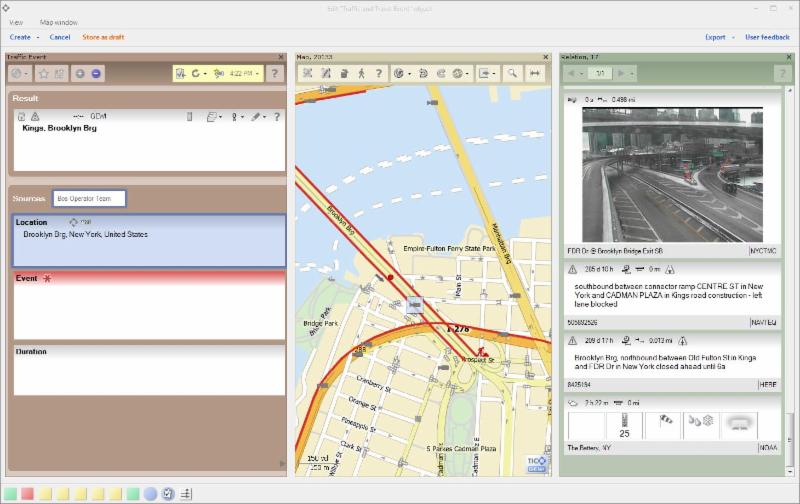Expand the Create dropdown arrow
This screenshot has height=504, width=800.
(38, 37)
